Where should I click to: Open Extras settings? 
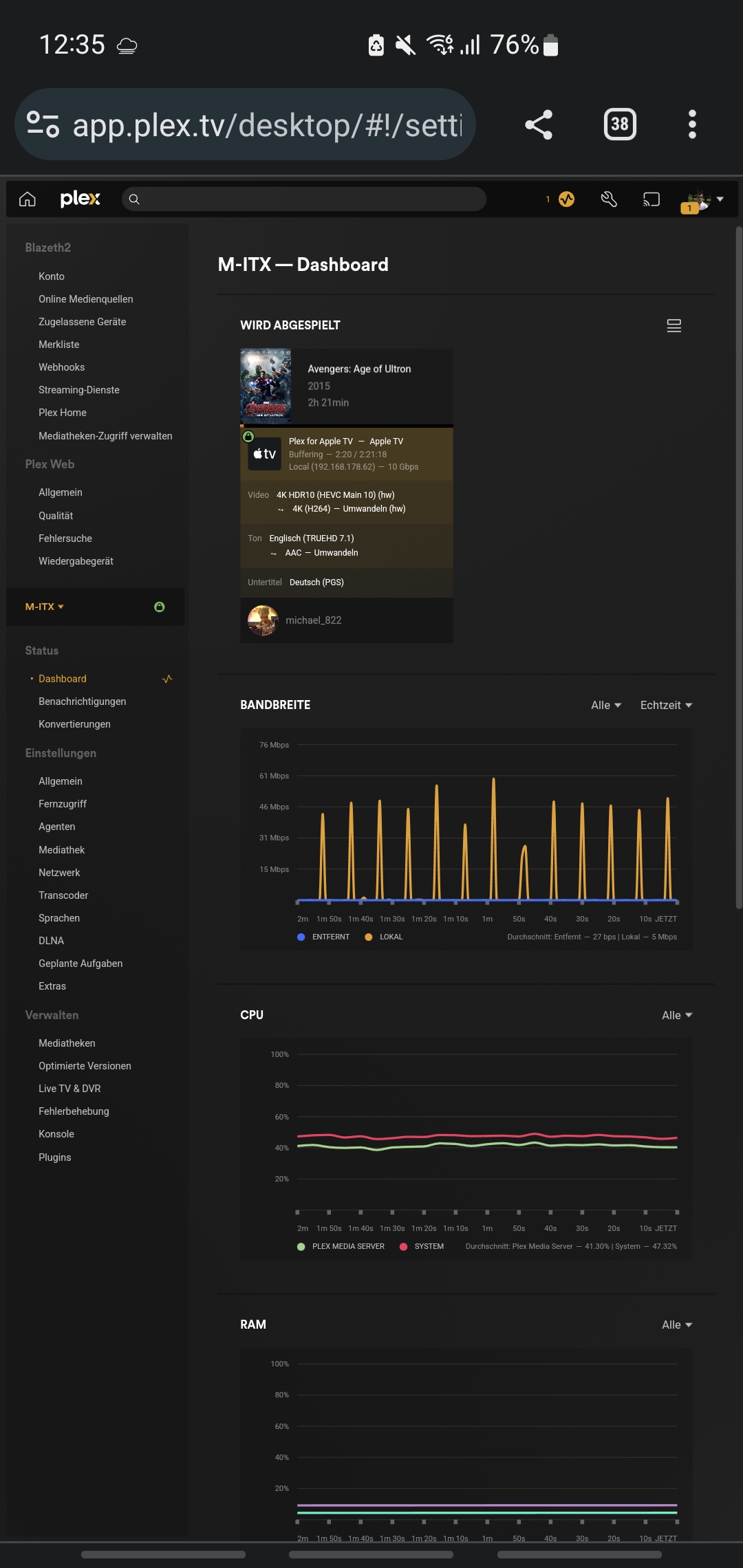(x=52, y=986)
